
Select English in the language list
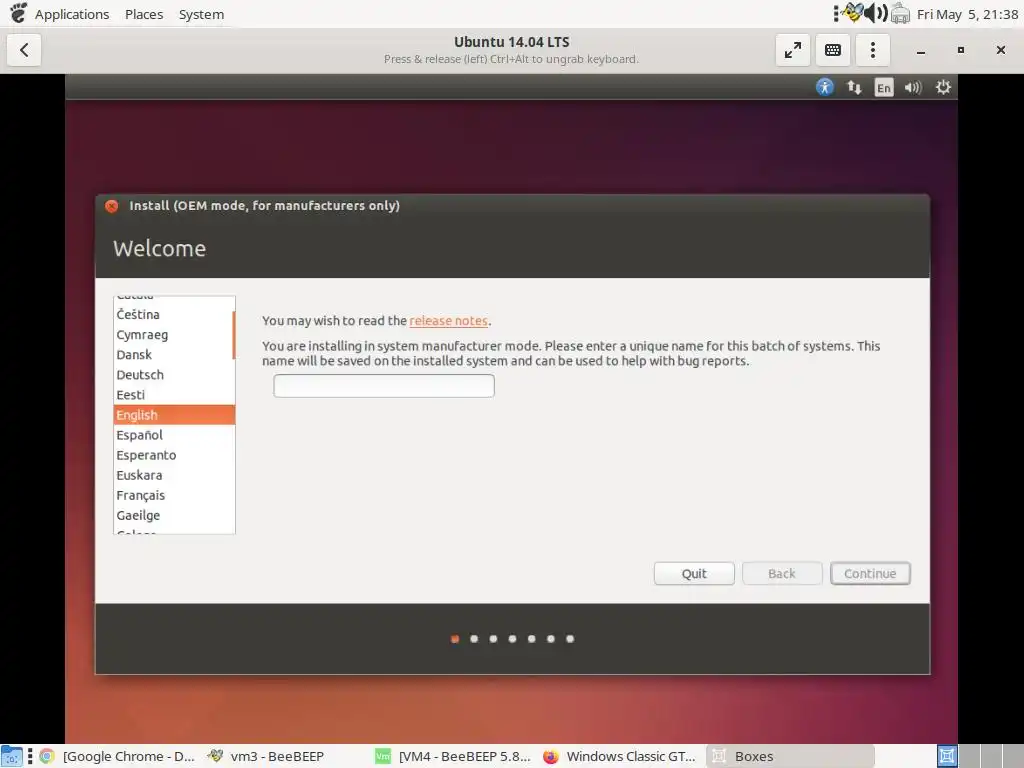tap(174, 415)
